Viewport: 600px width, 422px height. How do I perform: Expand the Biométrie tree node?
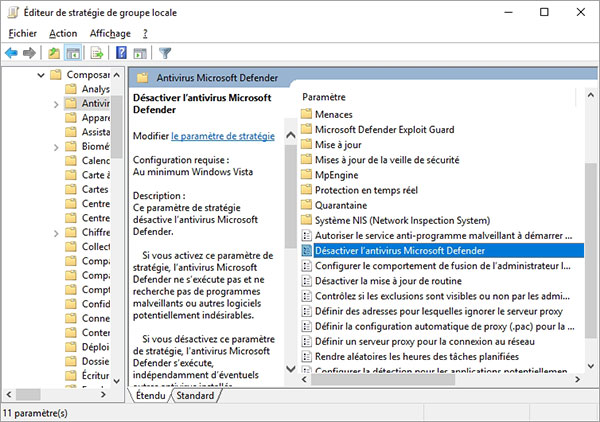[x=56, y=147]
